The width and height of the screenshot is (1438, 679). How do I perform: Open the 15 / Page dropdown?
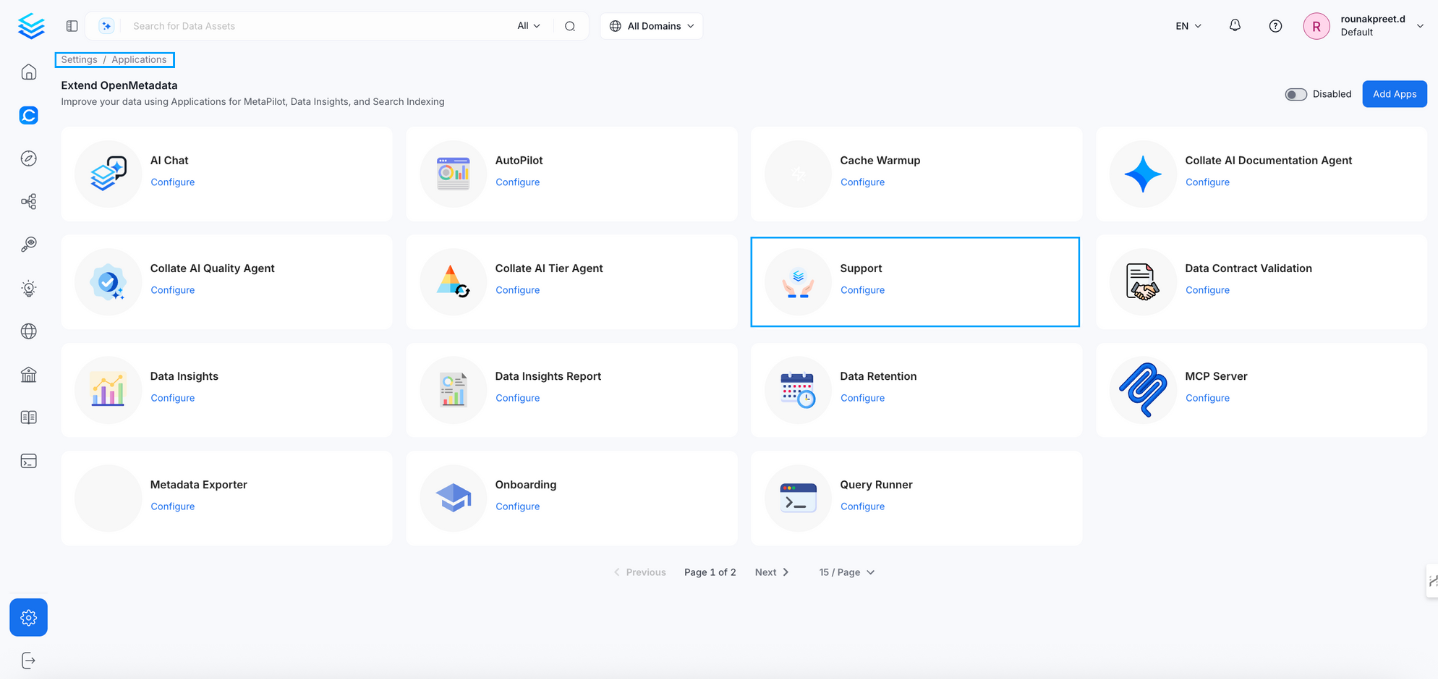coord(846,571)
